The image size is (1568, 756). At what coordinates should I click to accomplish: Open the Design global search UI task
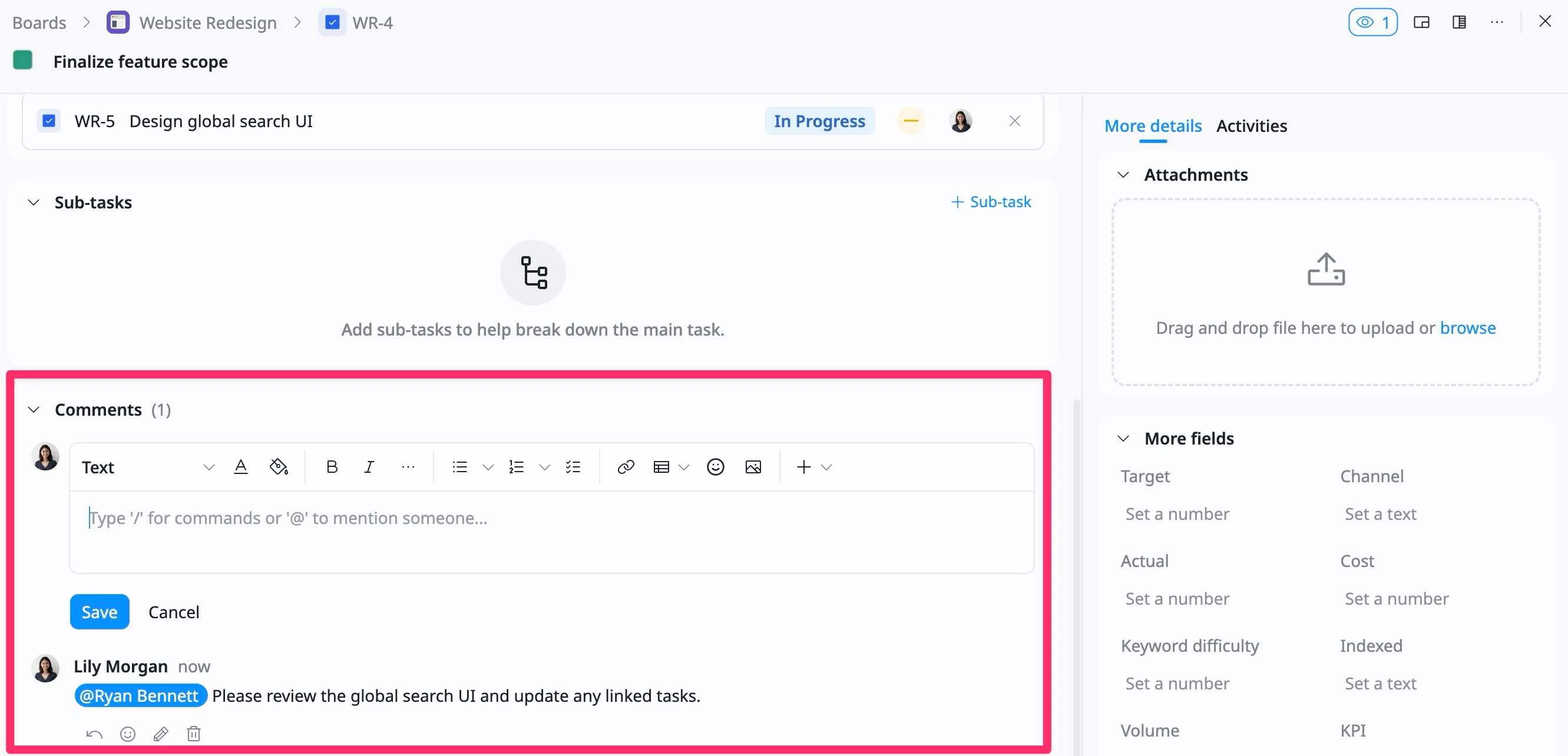[x=221, y=121]
